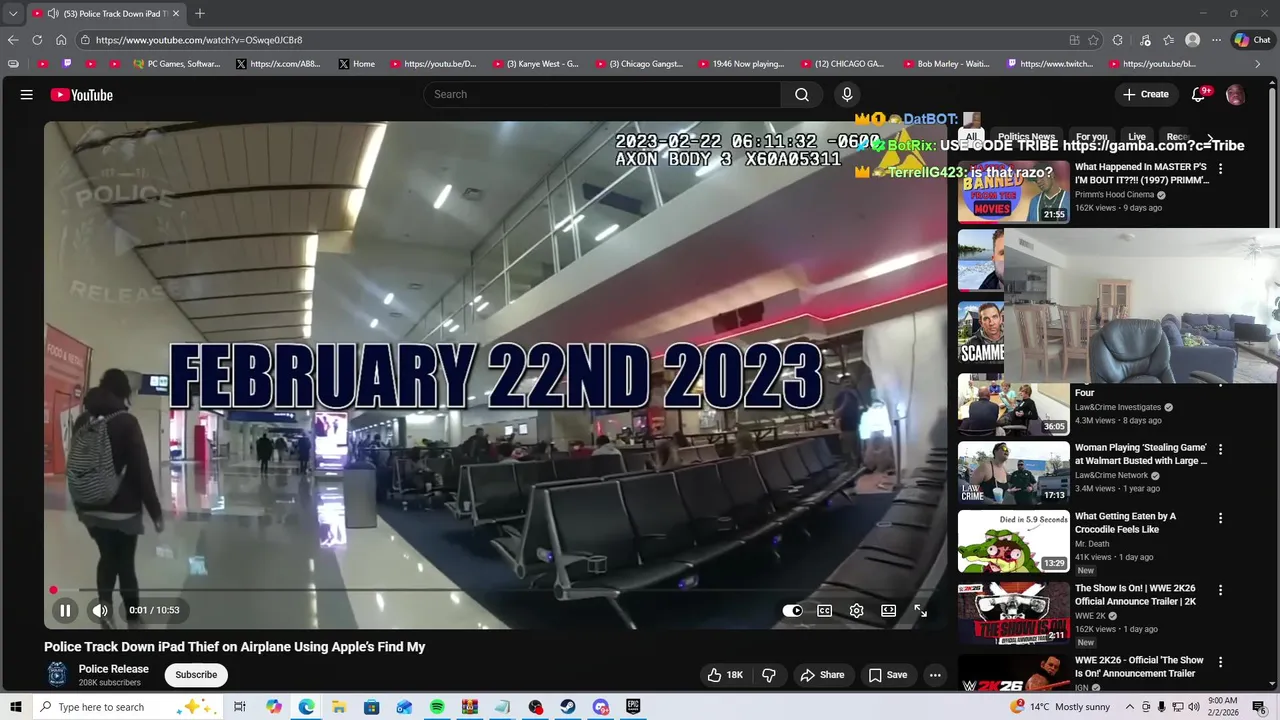Open options for the IGN WWE 2K26 trailer
The width and height of the screenshot is (1280, 720).
pyautogui.click(x=1220, y=661)
